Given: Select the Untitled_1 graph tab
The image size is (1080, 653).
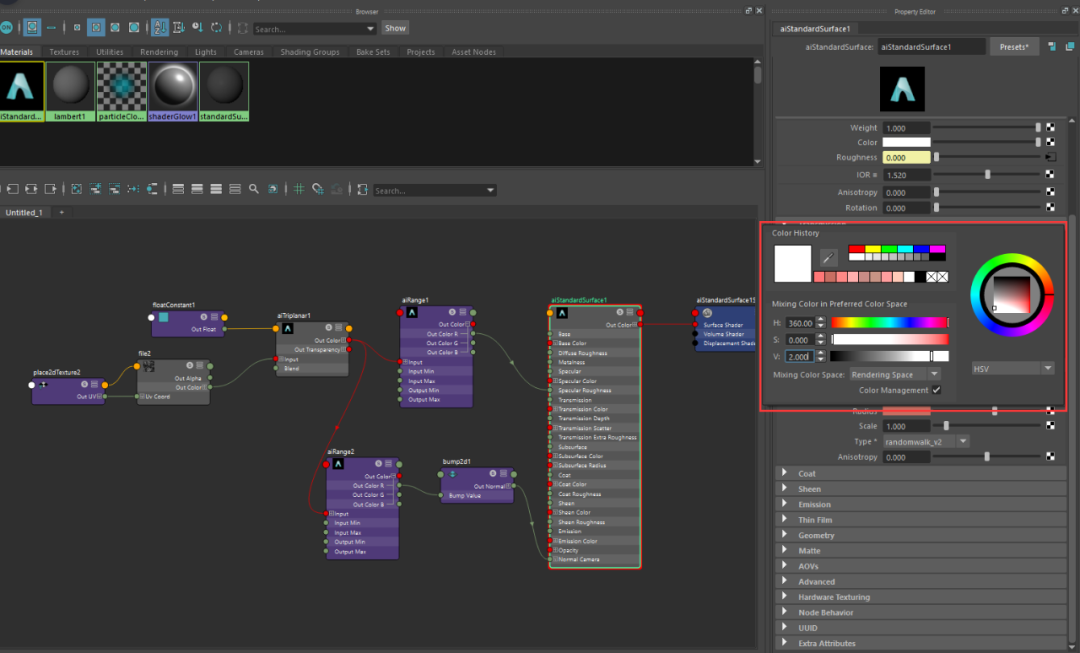Looking at the screenshot, I should (24, 212).
